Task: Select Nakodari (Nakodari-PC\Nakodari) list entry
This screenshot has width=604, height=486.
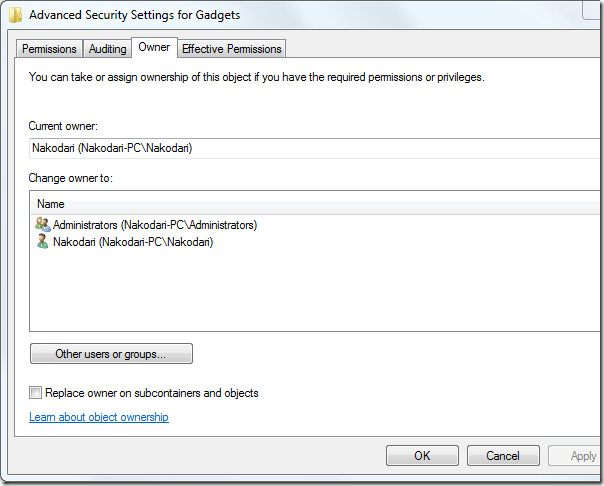Action: click(x=133, y=242)
